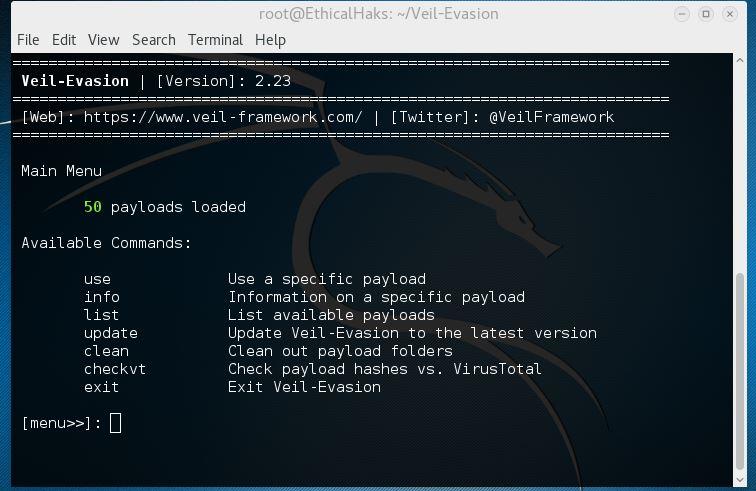
Task: Click the 'use' command text
Action: click(x=97, y=279)
